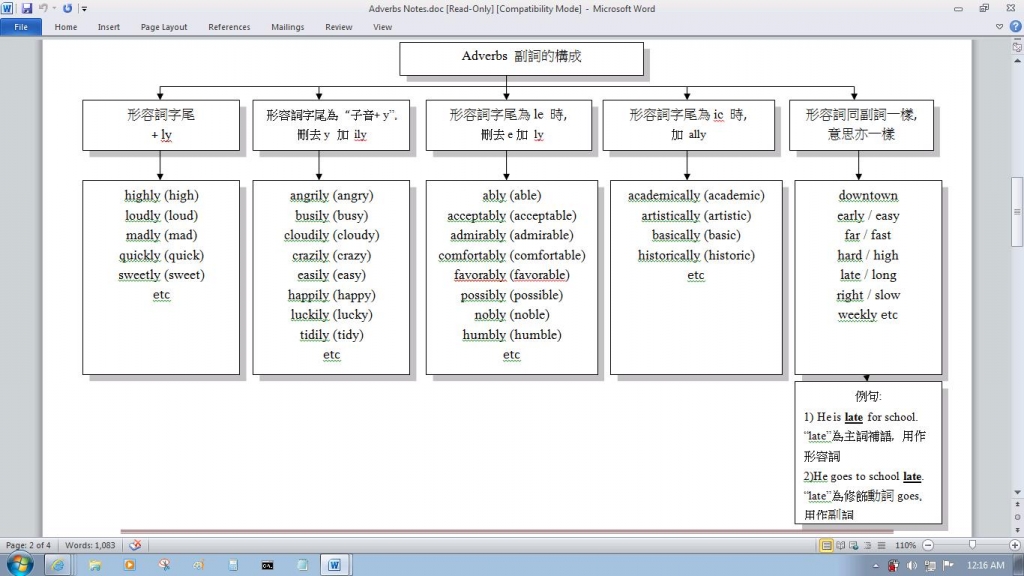Image resolution: width=1024 pixels, height=576 pixels.
Task: Click the zoom out minus button
Action: pos(928,545)
